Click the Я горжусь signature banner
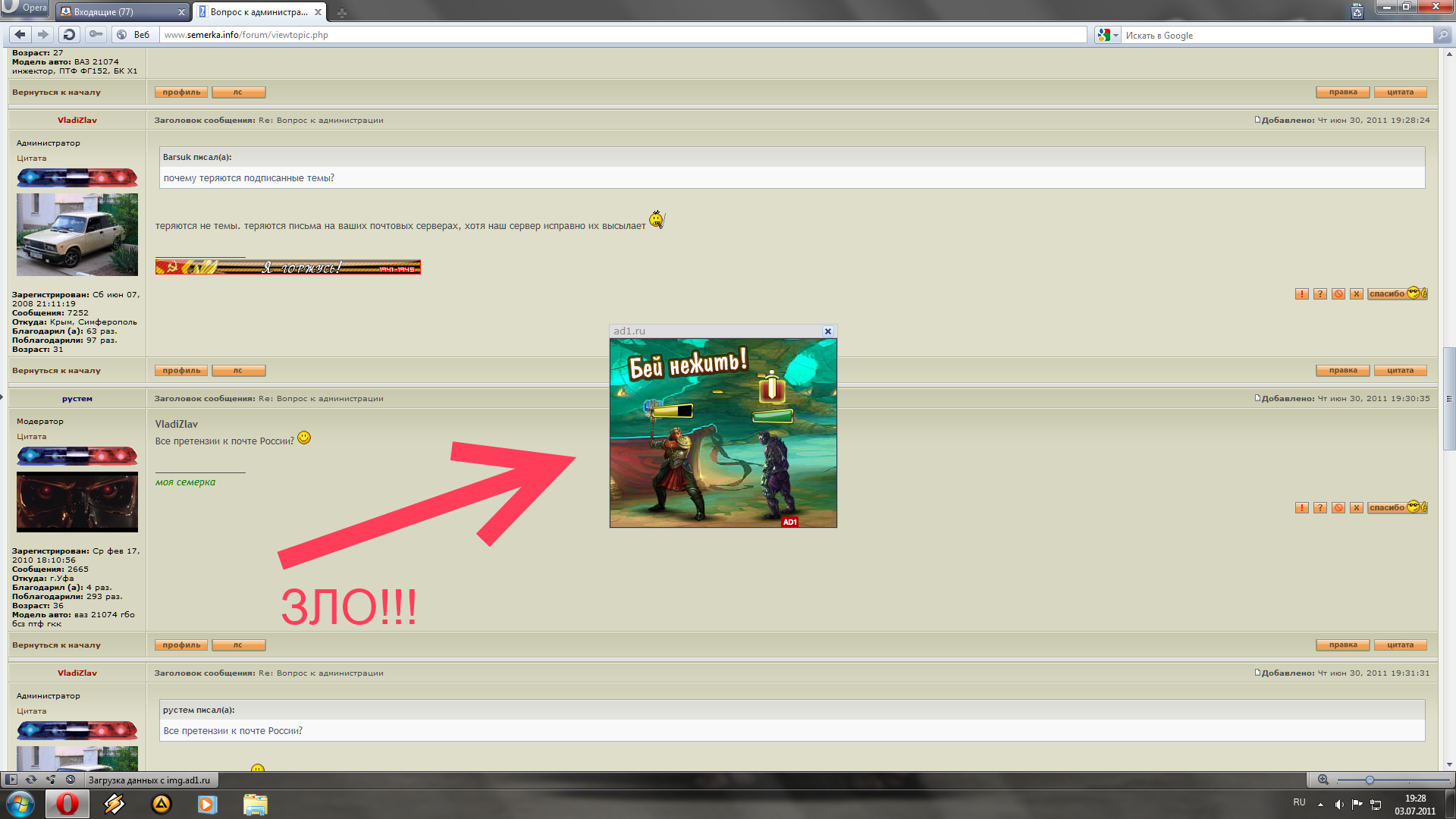Screen dimensions: 1456x819 (x=288, y=267)
